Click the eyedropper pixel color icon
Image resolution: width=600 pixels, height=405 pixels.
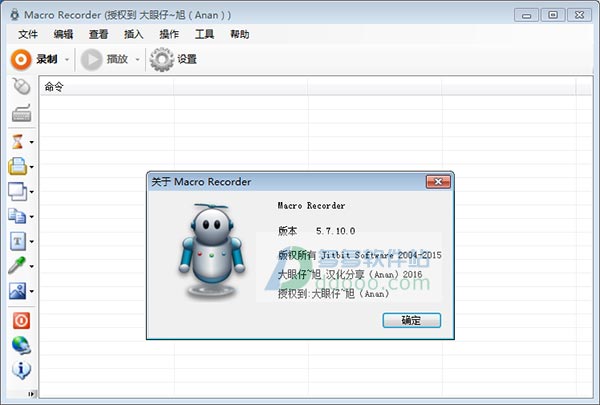(17, 265)
